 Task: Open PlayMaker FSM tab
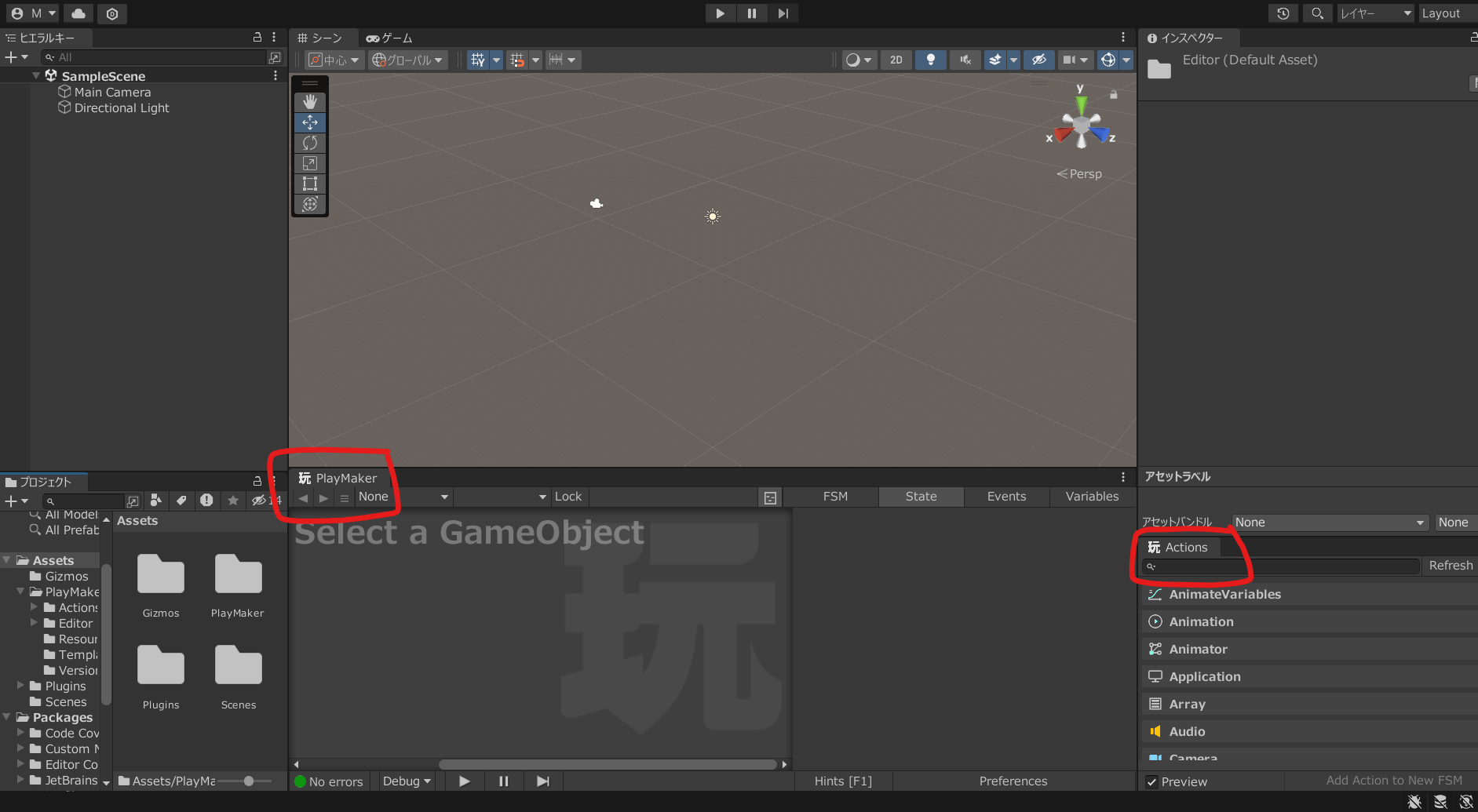(835, 497)
